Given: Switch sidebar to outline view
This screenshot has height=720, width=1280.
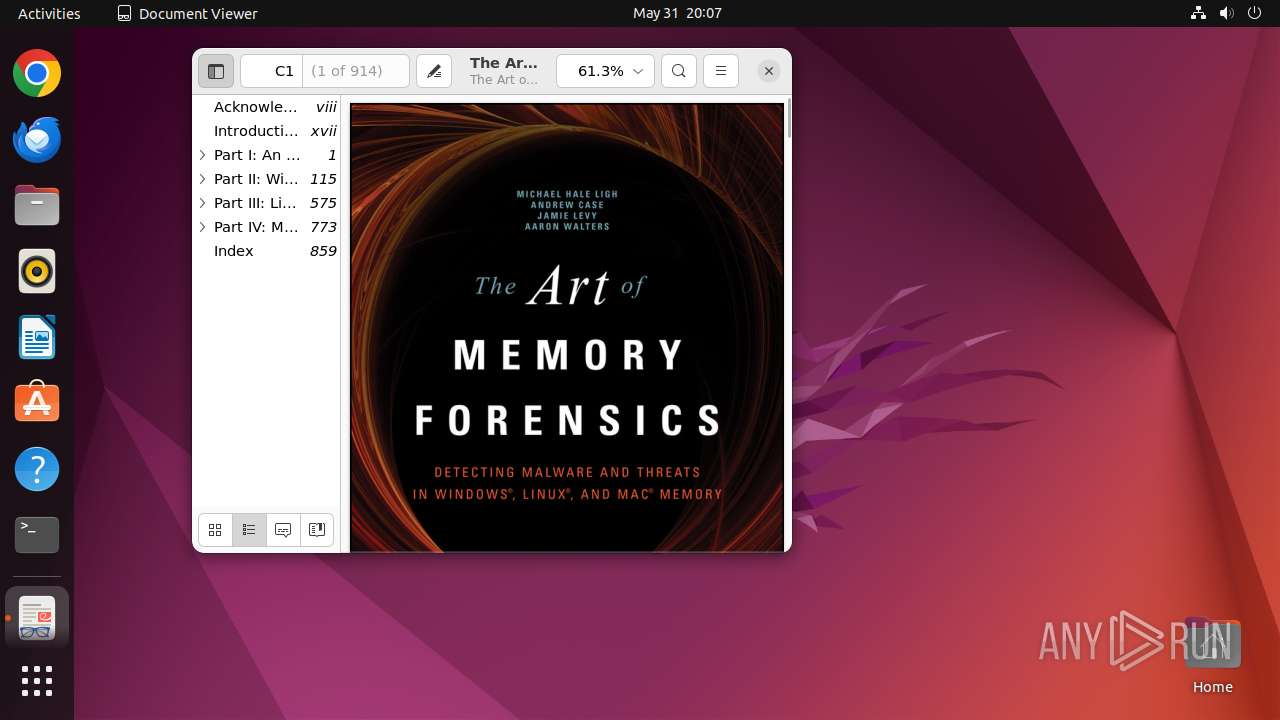Looking at the screenshot, I should pyautogui.click(x=249, y=530).
